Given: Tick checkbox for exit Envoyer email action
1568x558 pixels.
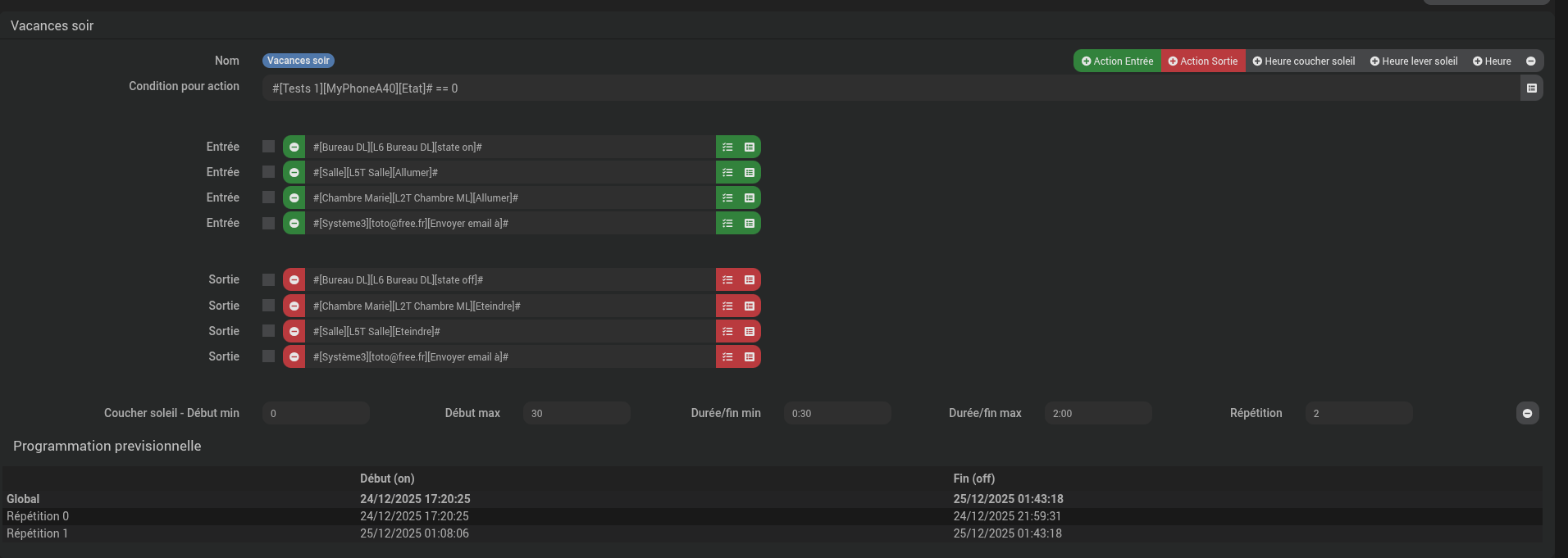Looking at the screenshot, I should pyautogui.click(x=268, y=356).
